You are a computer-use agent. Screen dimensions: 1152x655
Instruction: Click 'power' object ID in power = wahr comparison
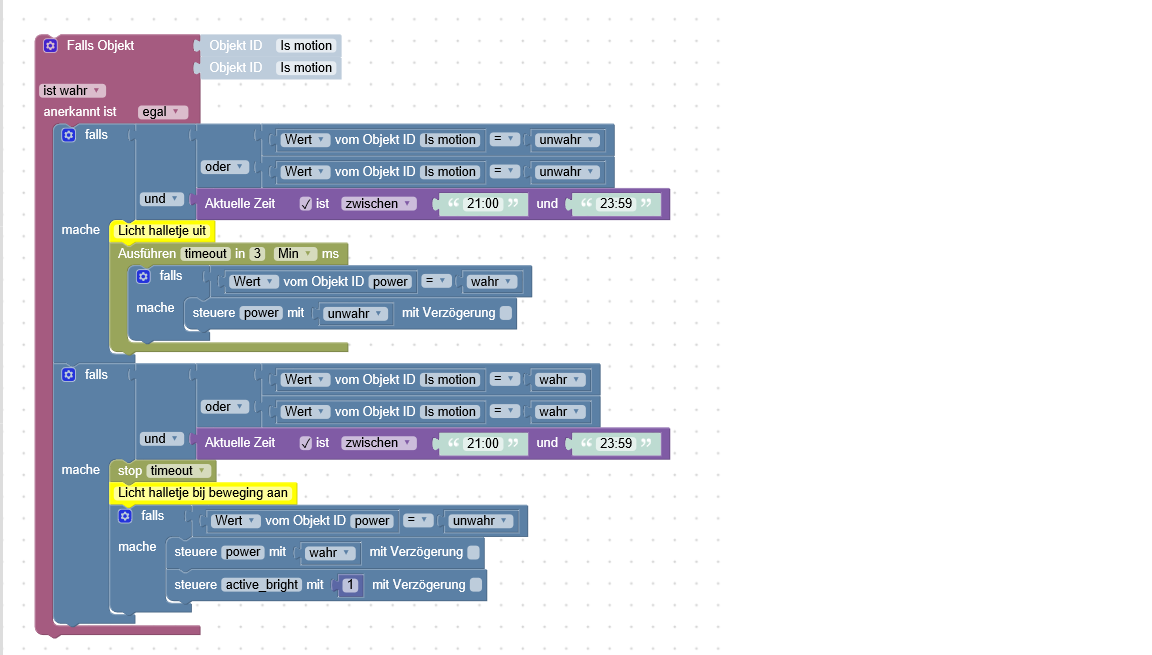[x=390, y=282]
